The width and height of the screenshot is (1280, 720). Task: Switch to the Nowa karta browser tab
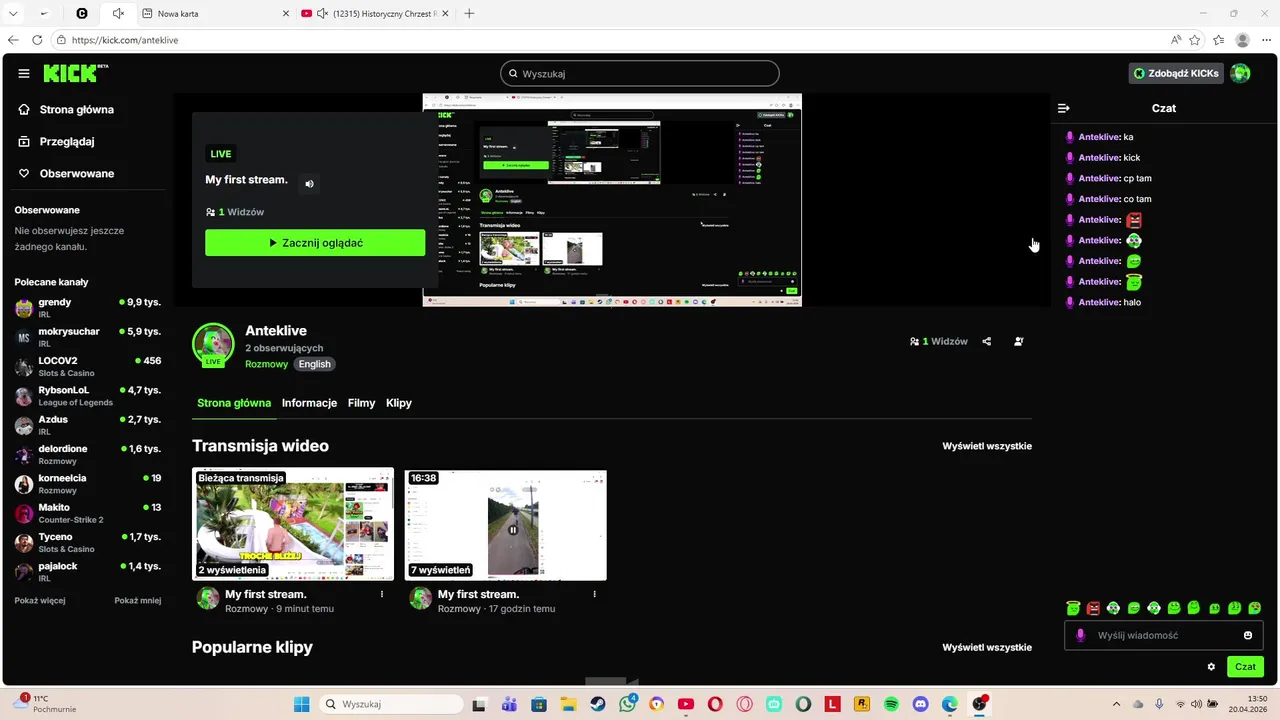click(x=215, y=13)
